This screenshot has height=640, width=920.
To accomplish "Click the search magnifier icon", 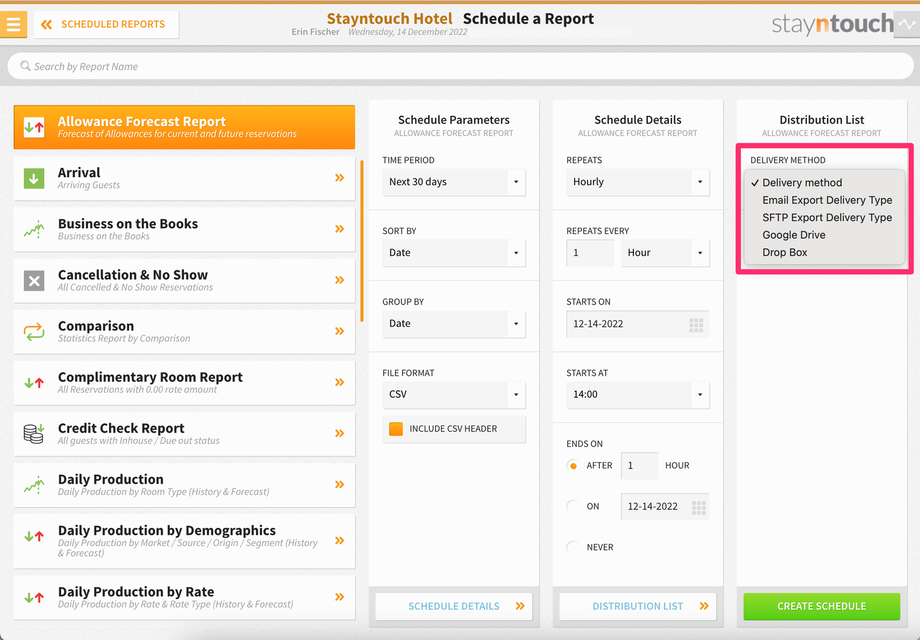I will point(25,66).
